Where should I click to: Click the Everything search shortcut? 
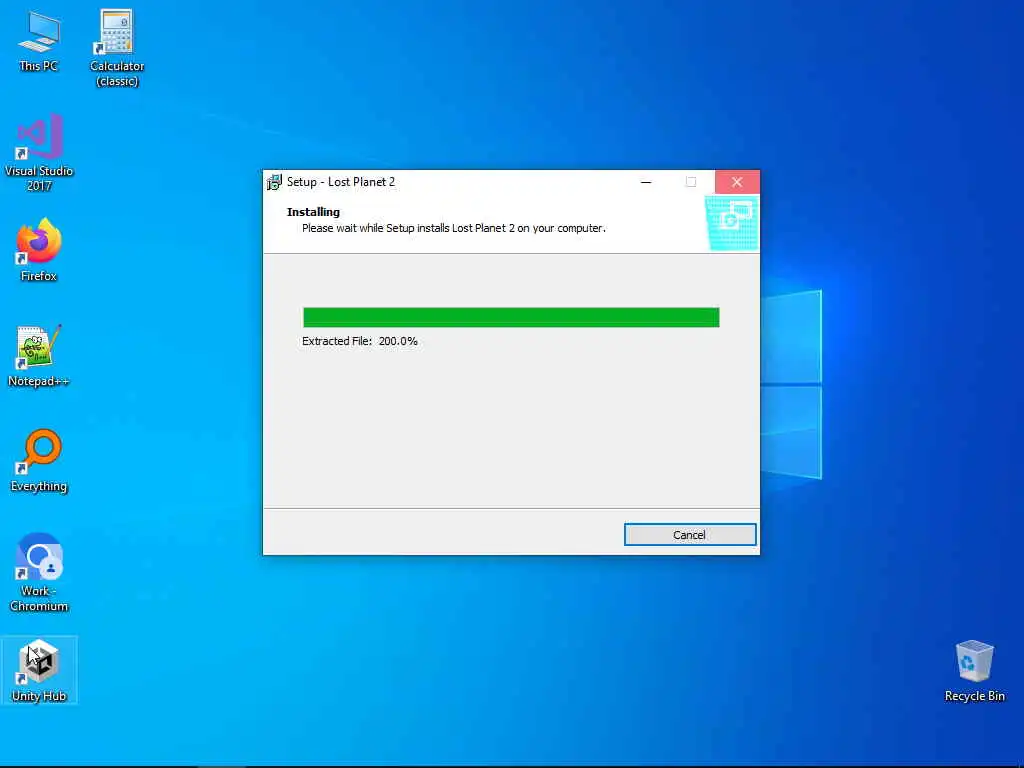39,460
